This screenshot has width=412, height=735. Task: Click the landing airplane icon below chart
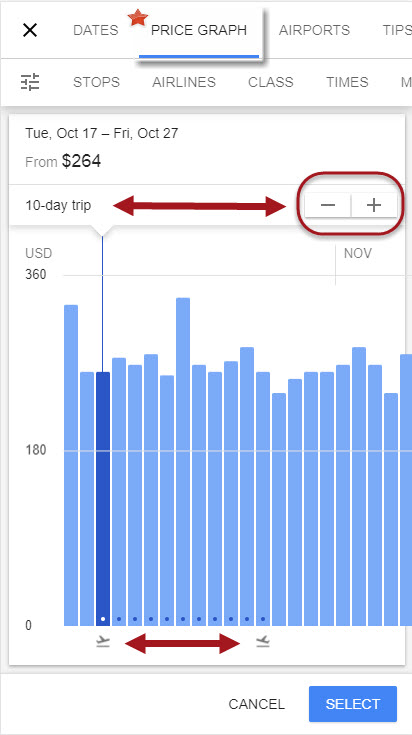click(x=263, y=641)
